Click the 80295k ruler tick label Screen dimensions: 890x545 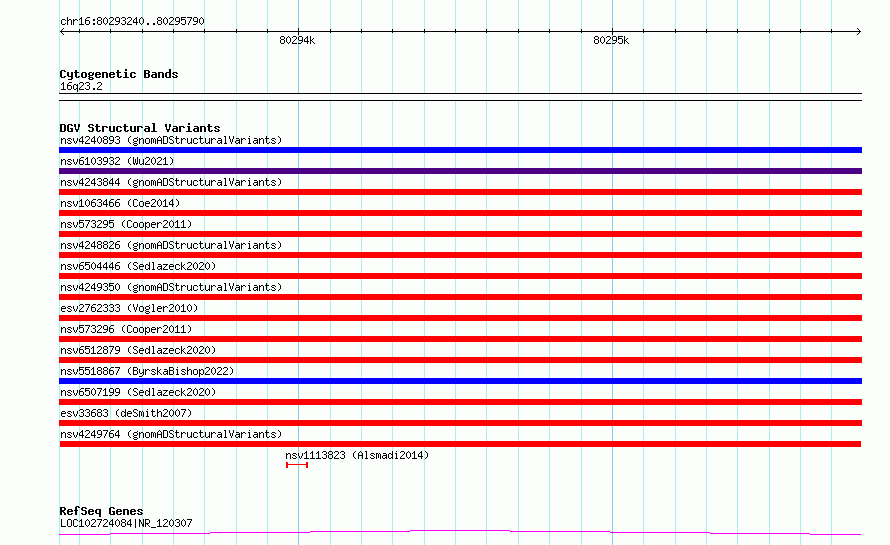click(611, 40)
